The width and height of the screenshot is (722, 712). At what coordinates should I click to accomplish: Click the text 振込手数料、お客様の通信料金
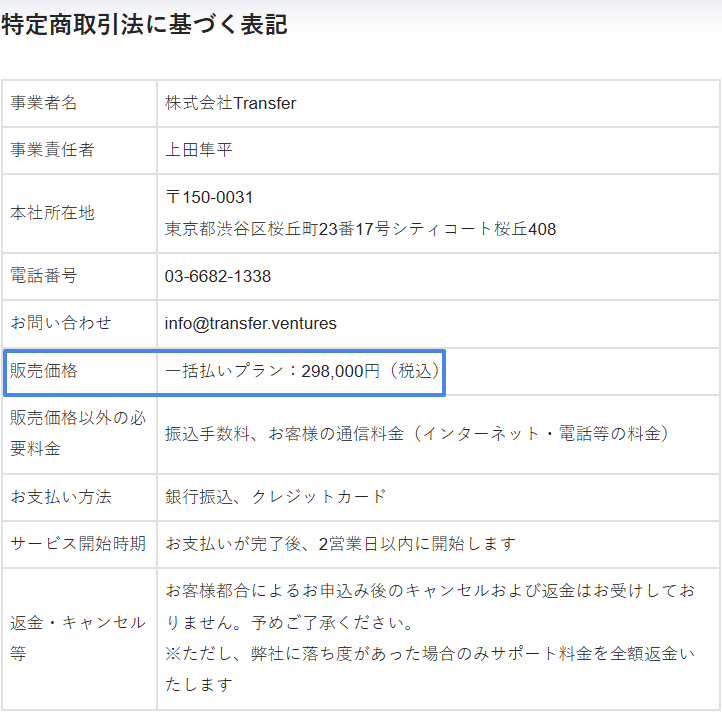(x=285, y=434)
